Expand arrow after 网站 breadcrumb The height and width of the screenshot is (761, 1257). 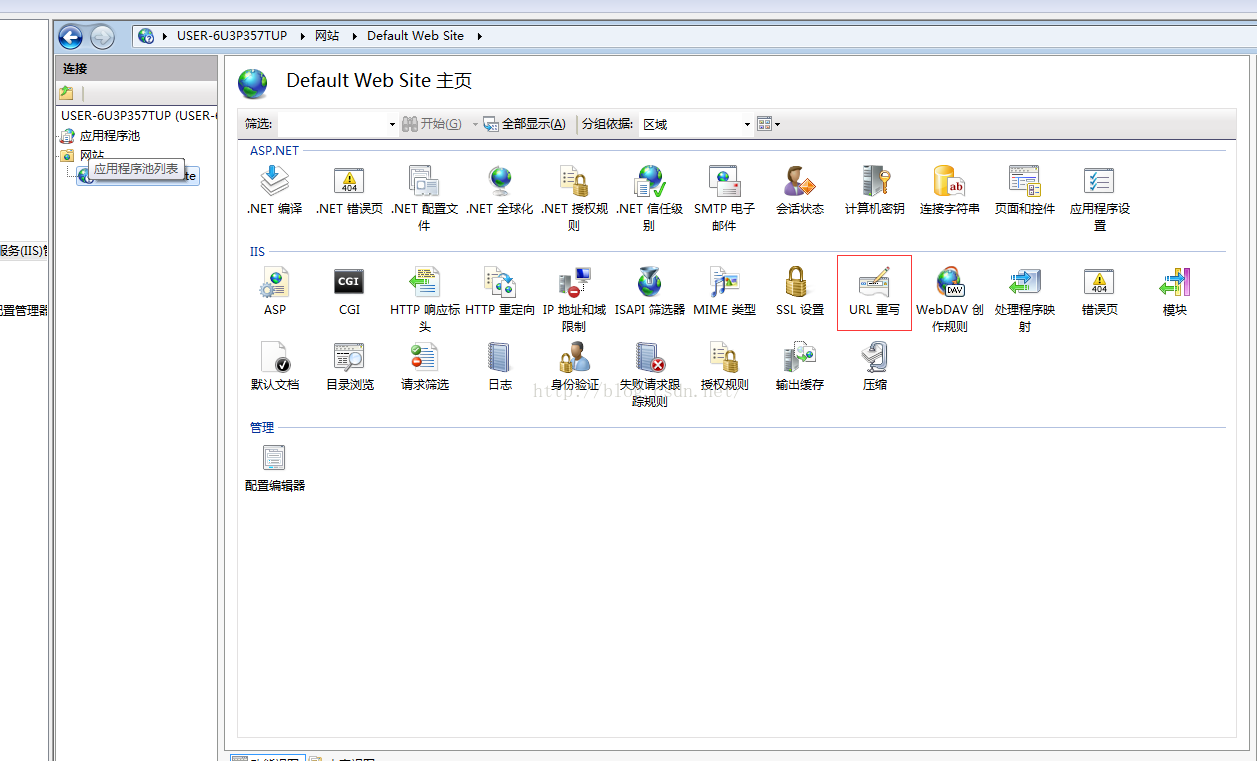click(x=354, y=36)
